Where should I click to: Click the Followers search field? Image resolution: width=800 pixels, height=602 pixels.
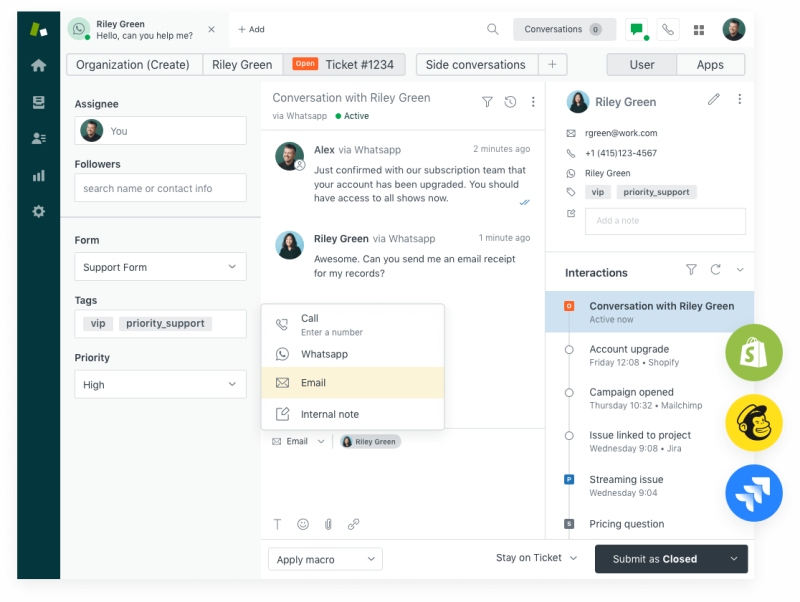(x=161, y=188)
